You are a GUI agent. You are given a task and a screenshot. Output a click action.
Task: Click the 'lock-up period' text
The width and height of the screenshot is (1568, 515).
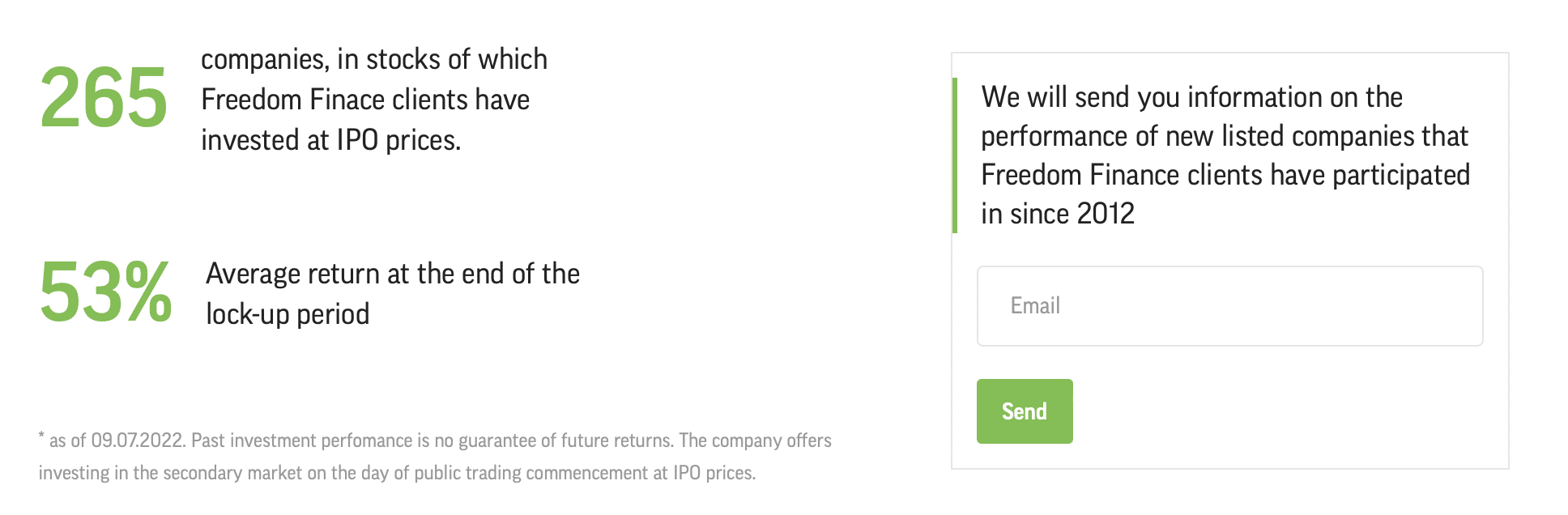288,314
